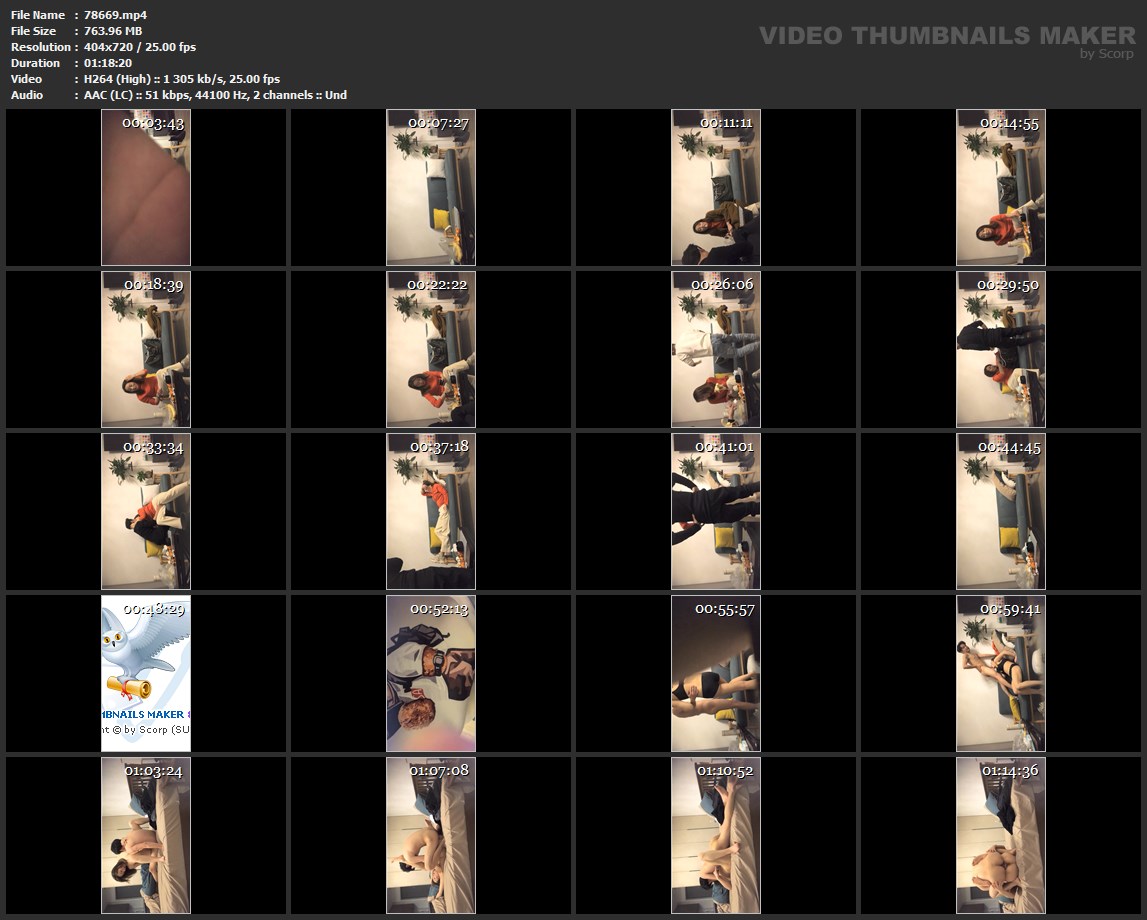The width and height of the screenshot is (1147, 920).
Task: Select the frame at 00:37:18
Action: (431, 512)
